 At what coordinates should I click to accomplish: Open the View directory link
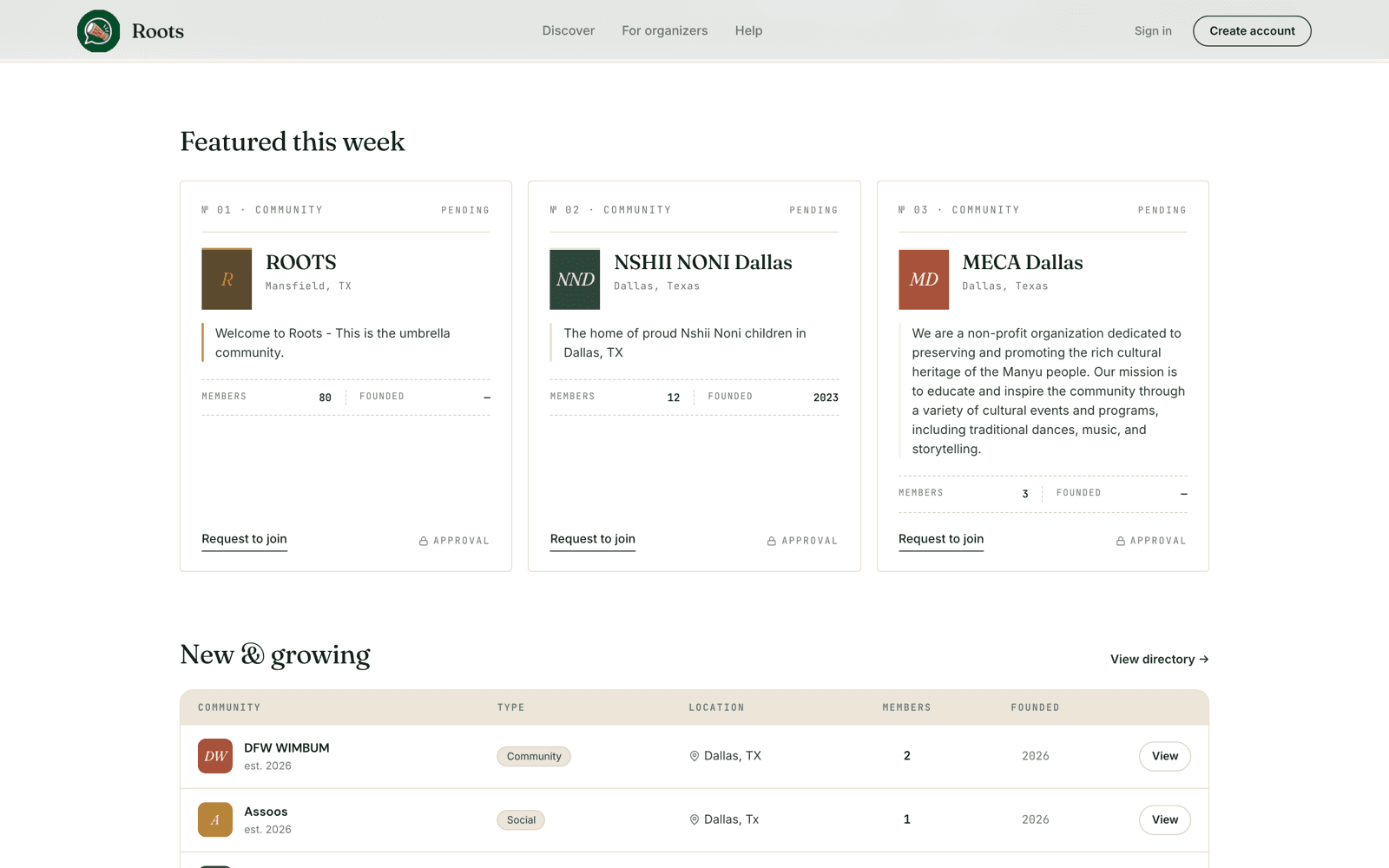pyautogui.click(x=1159, y=660)
